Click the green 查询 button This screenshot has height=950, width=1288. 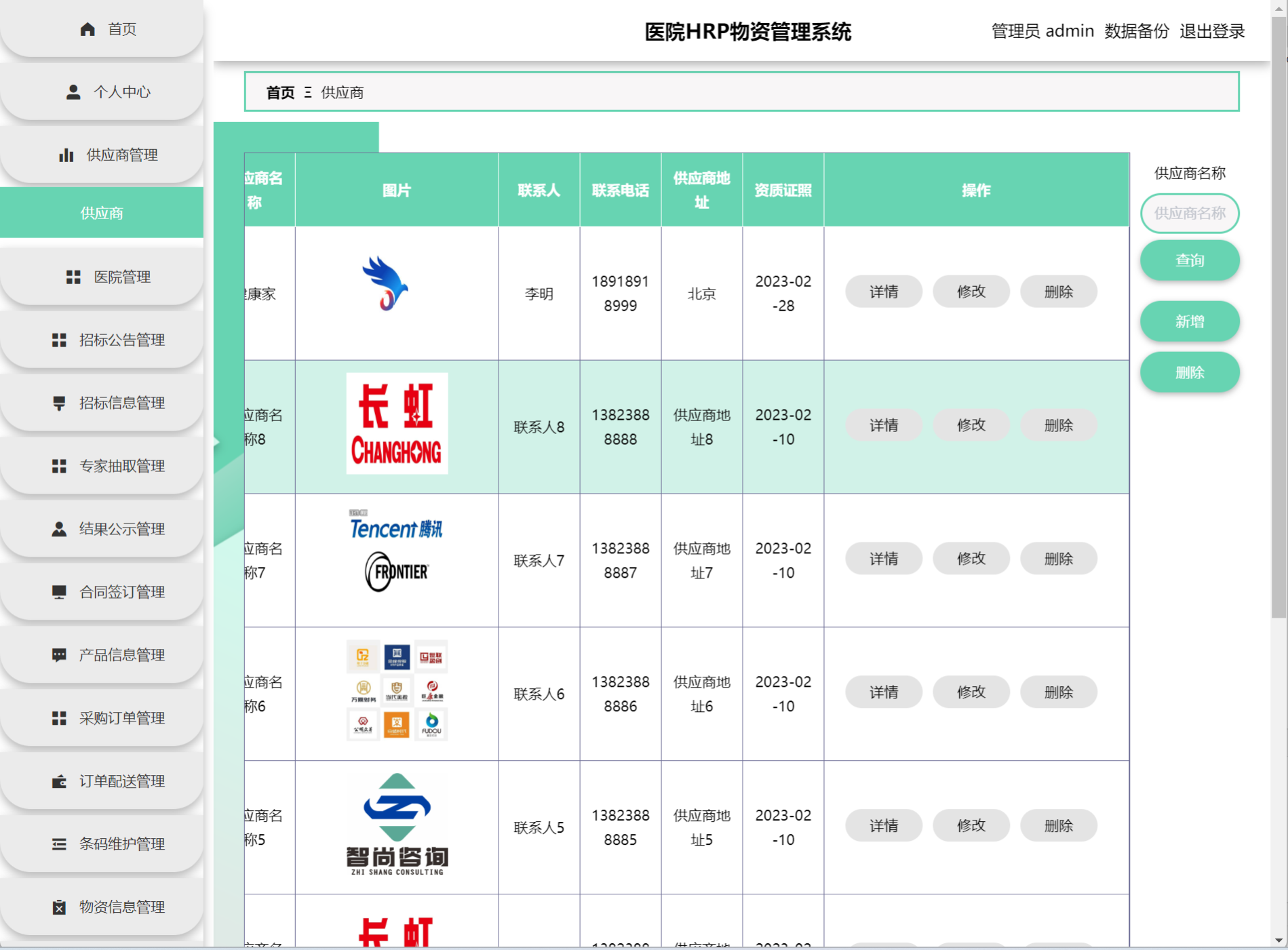pos(1190,260)
